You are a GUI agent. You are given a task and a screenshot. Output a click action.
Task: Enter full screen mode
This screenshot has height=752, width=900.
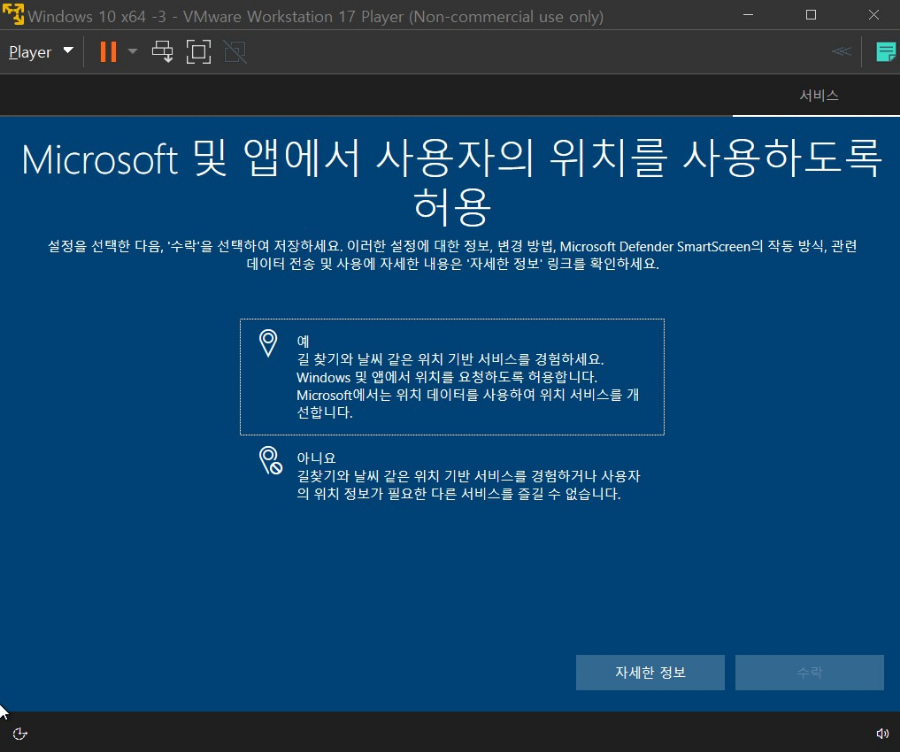point(199,52)
